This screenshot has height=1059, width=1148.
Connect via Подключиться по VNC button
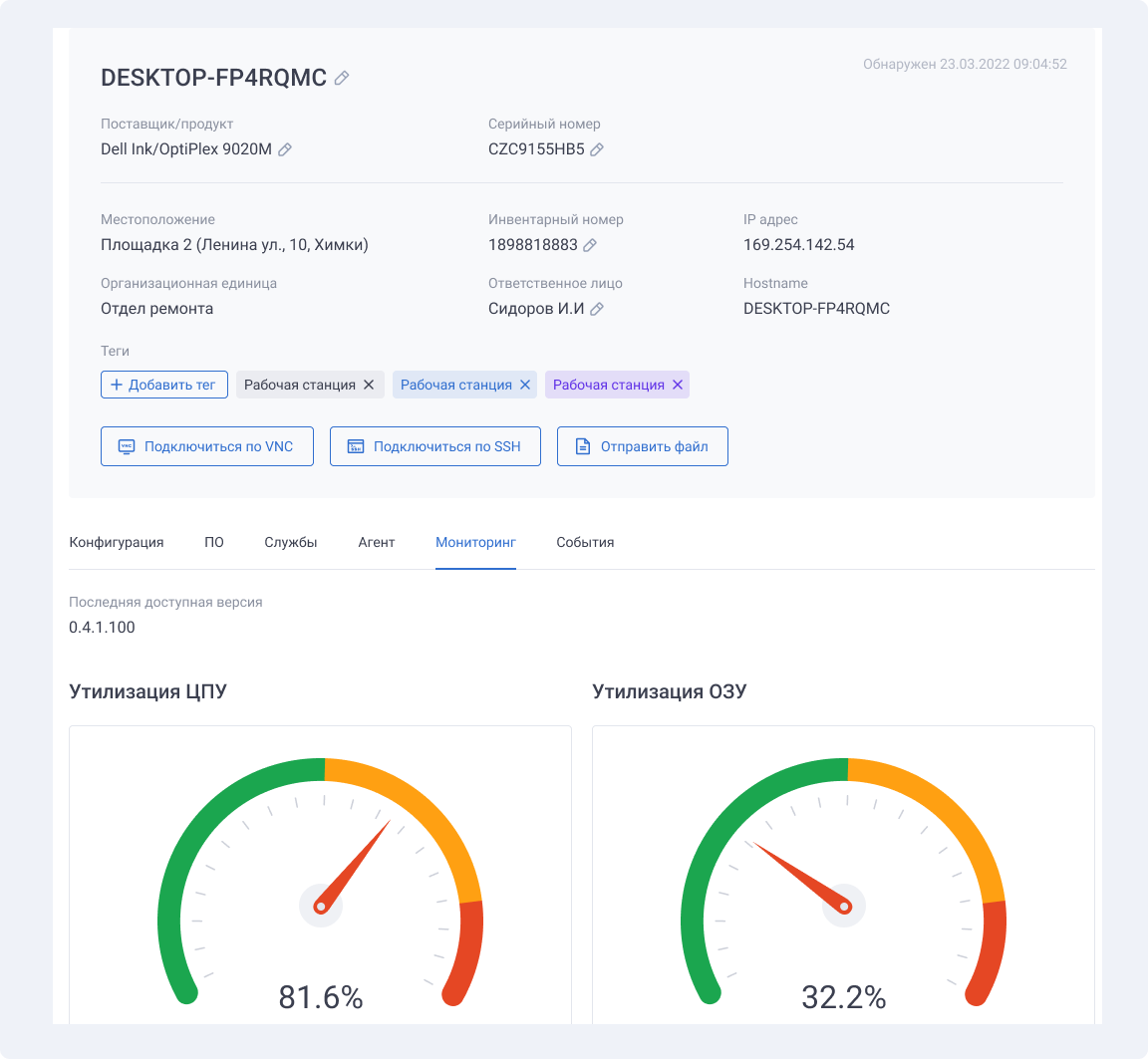pyautogui.click(x=207, y=446)
